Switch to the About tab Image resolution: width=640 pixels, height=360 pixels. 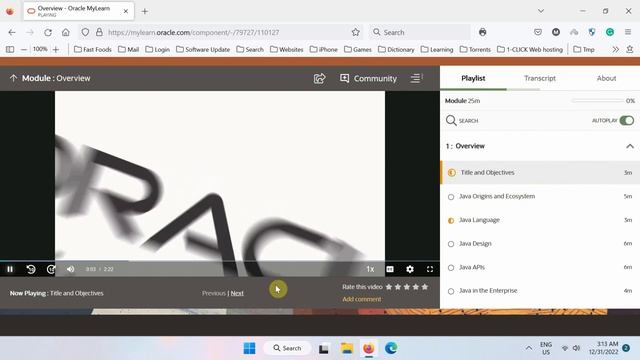606,78
